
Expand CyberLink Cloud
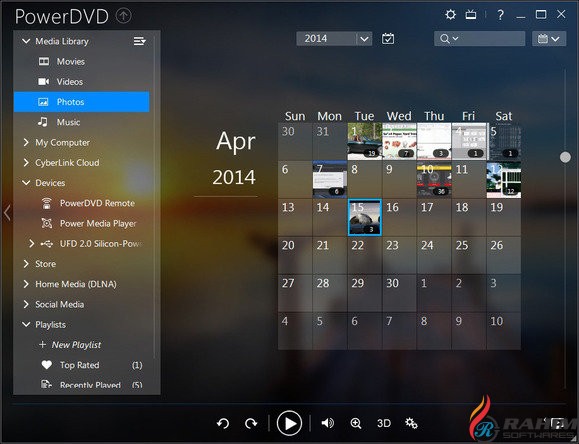click(26, 163)
